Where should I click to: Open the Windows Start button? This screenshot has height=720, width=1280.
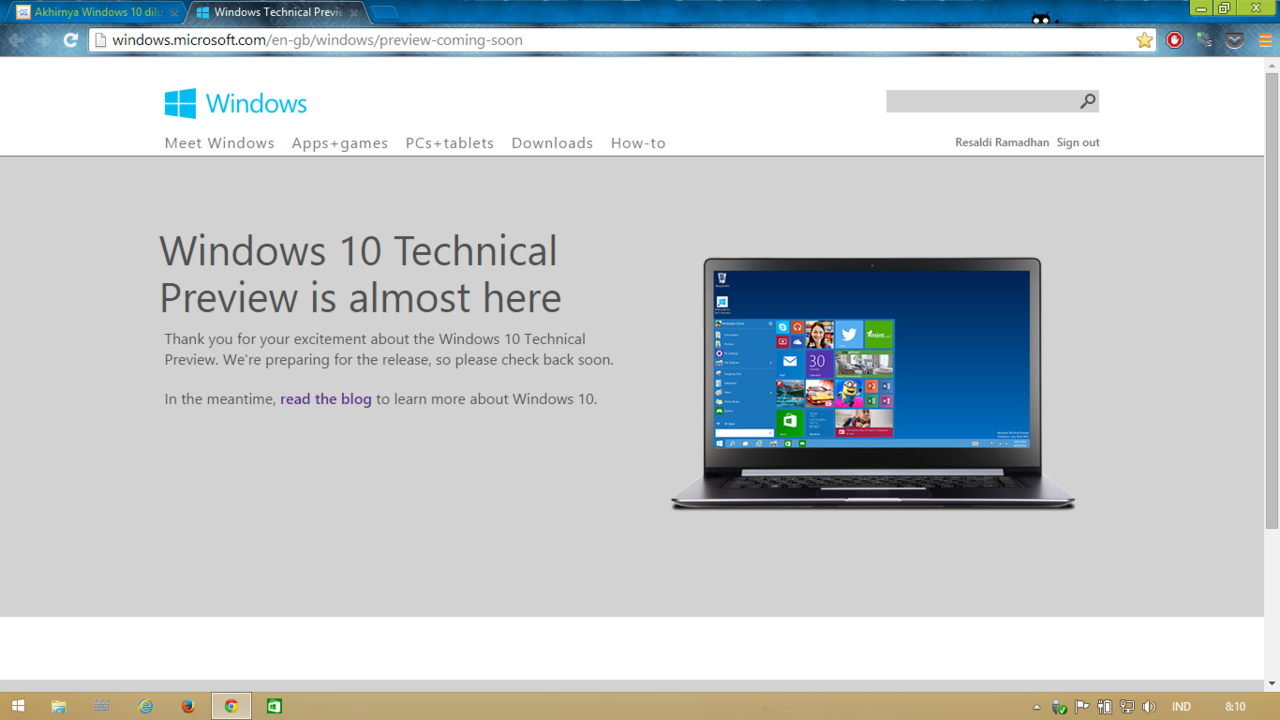pyautogui.click(x=18, y=706)
